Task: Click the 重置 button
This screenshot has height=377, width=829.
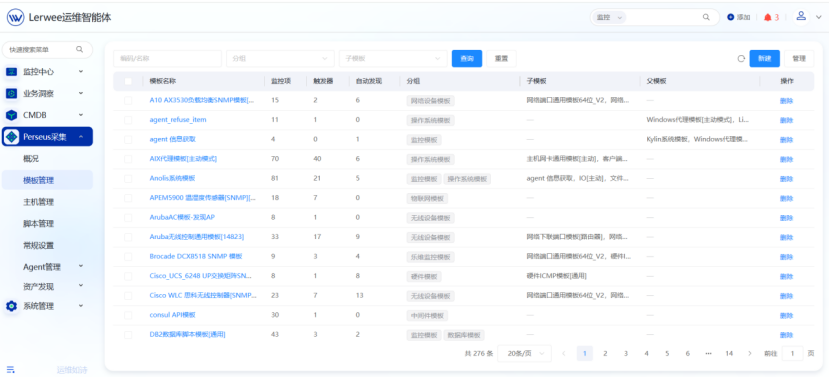Action: coord(501,59)
